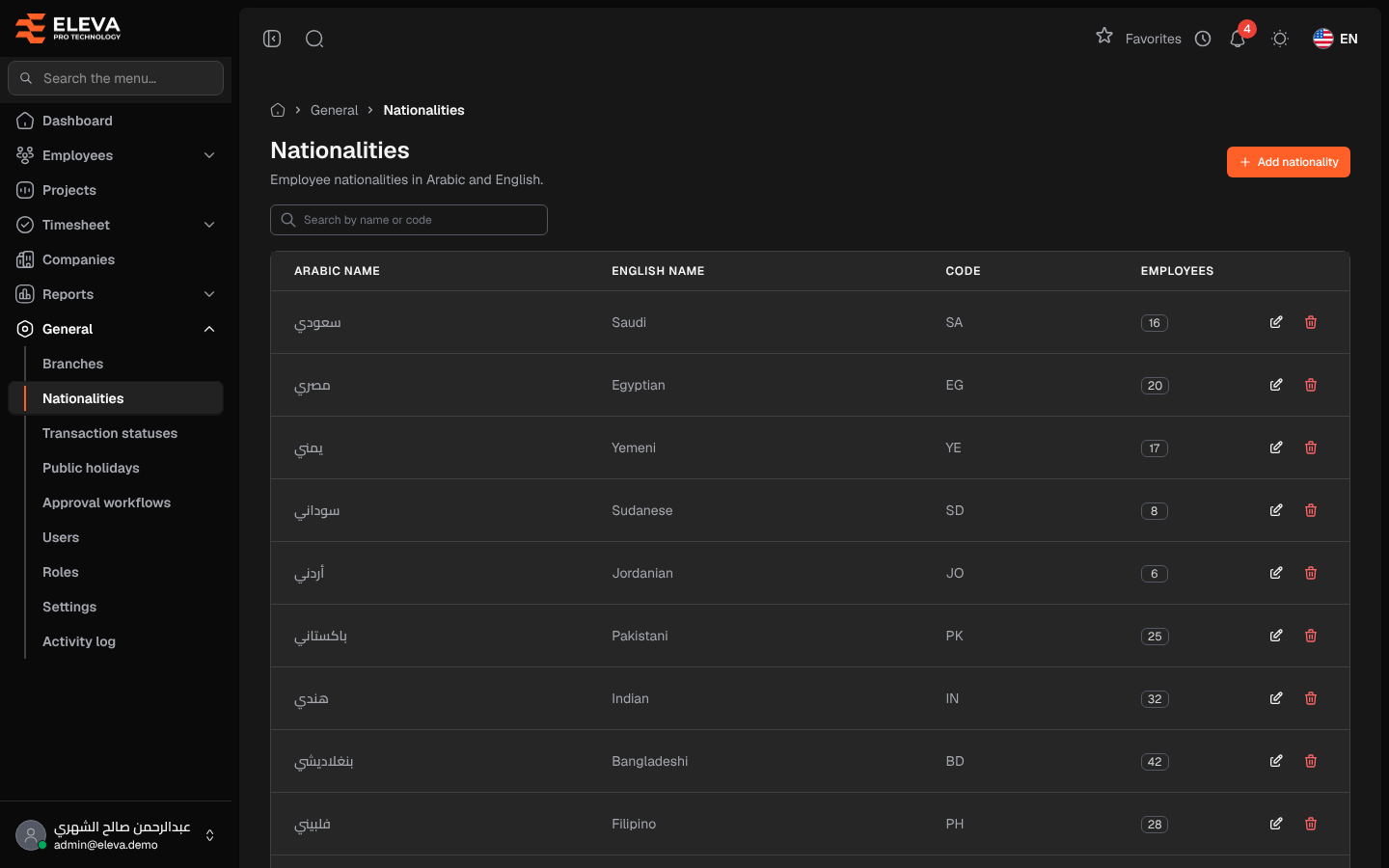Focus the Search the menu field
Screen dimensions: 1389x868
click(116, 78)
